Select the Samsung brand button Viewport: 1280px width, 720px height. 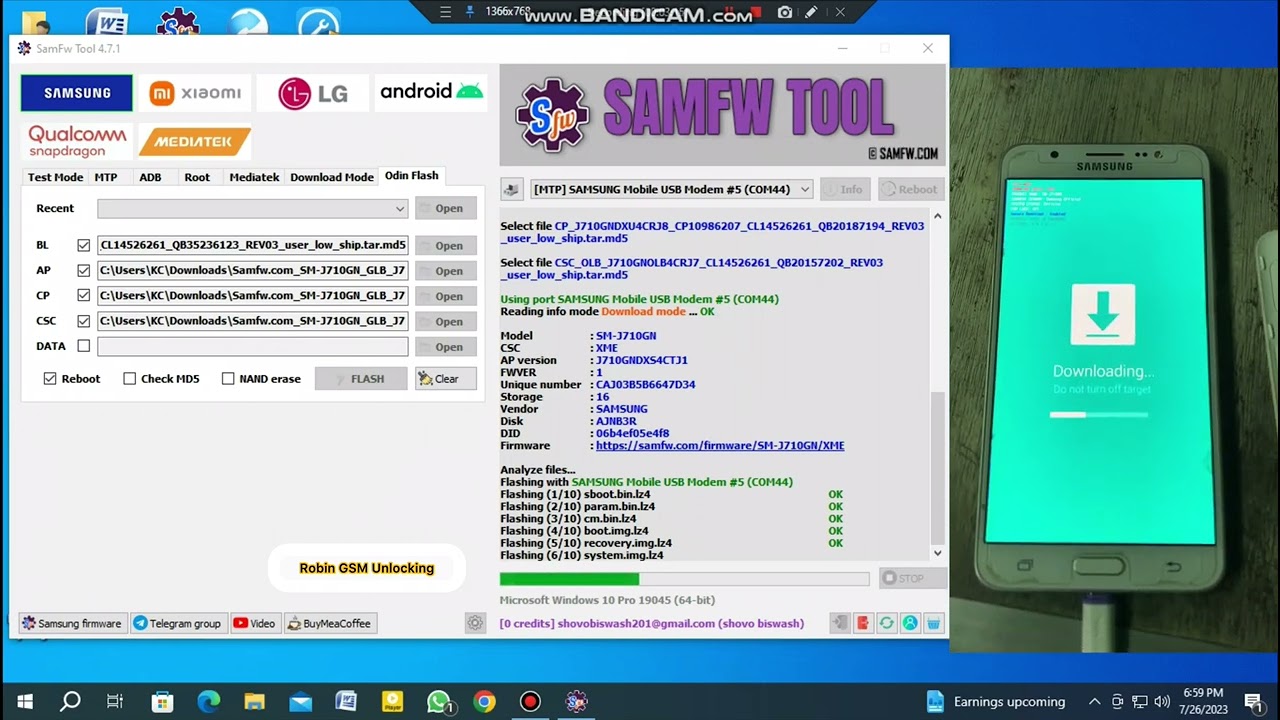77,93
